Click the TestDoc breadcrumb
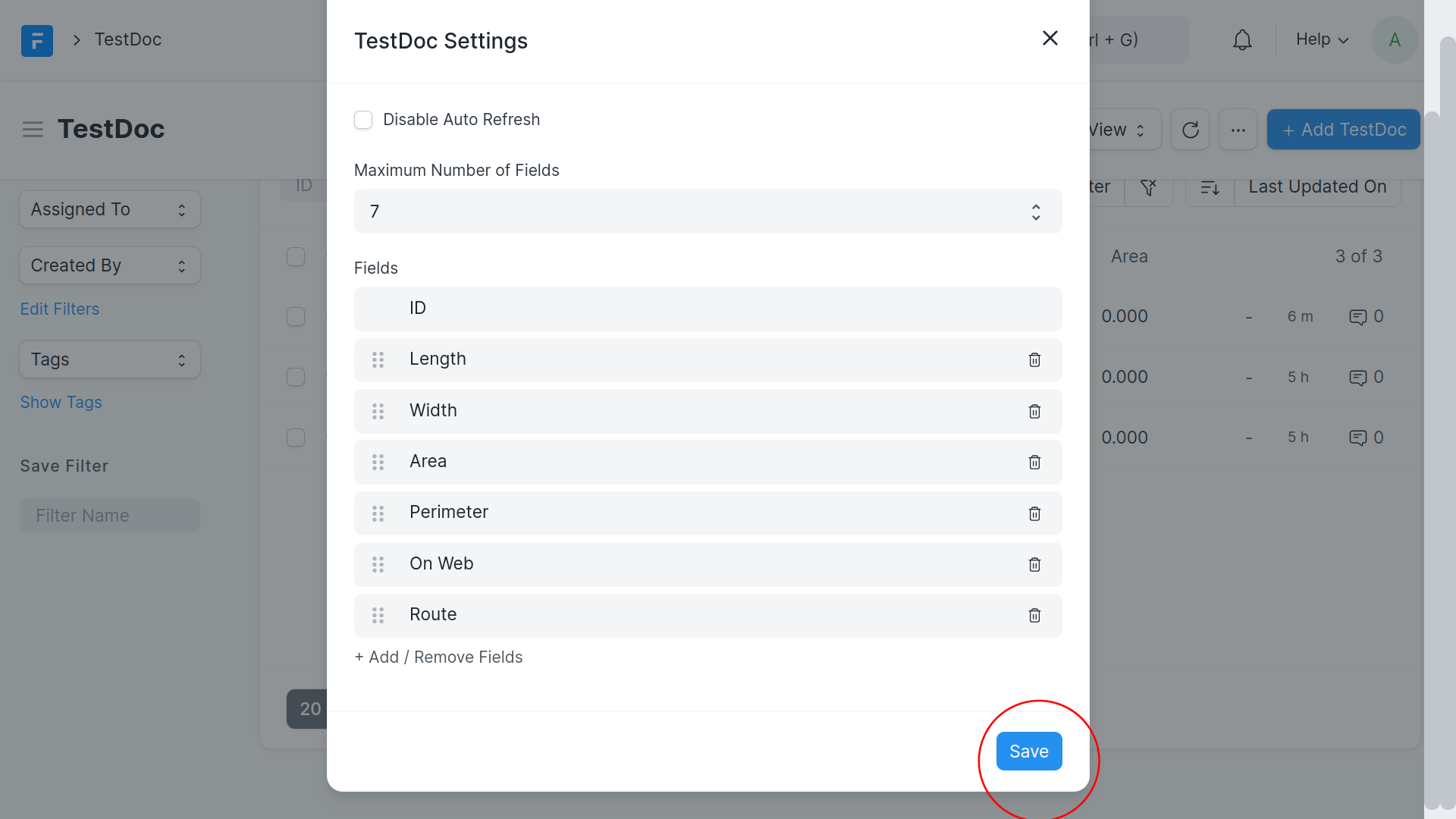Screen dimensions: 1456x819 [127, 39]
